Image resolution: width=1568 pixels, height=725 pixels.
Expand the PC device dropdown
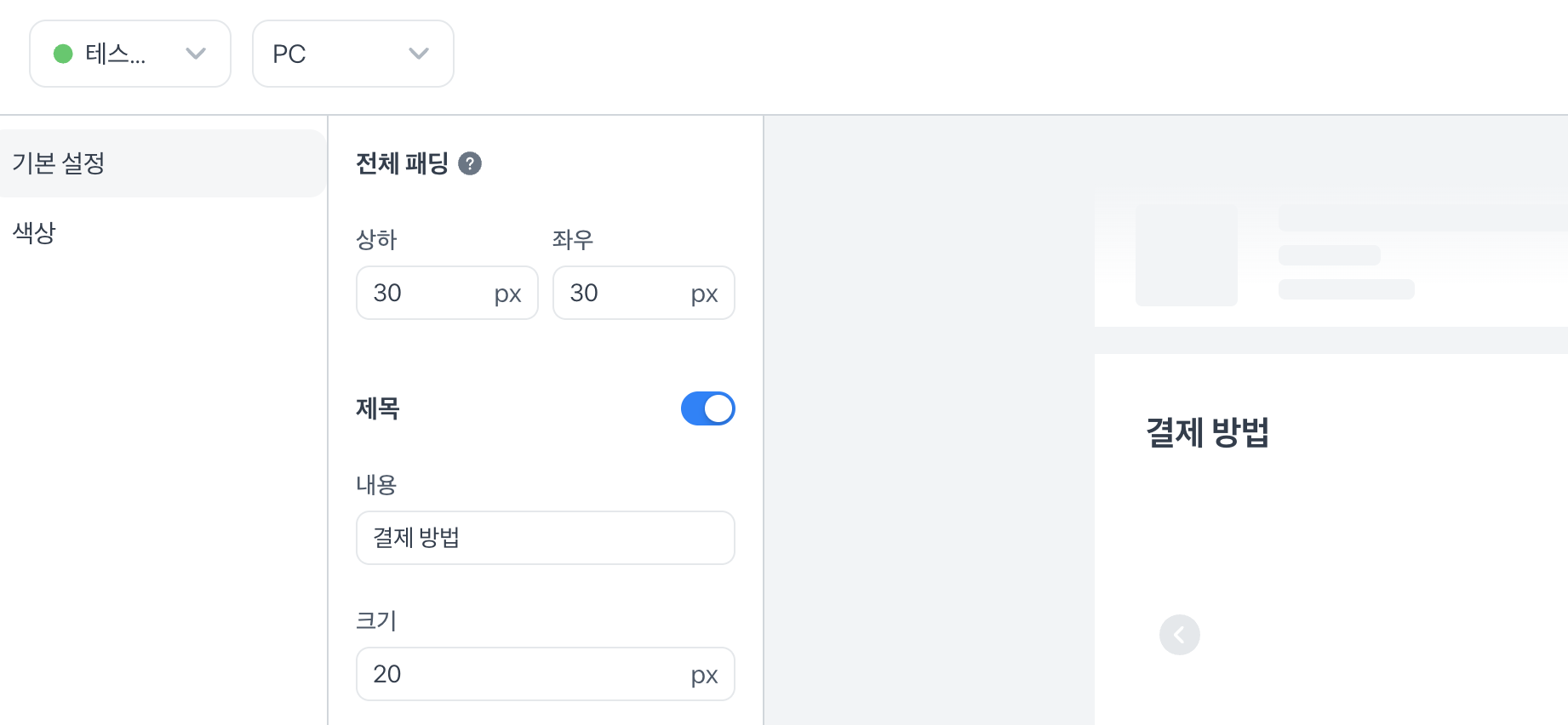click(352, 54)
